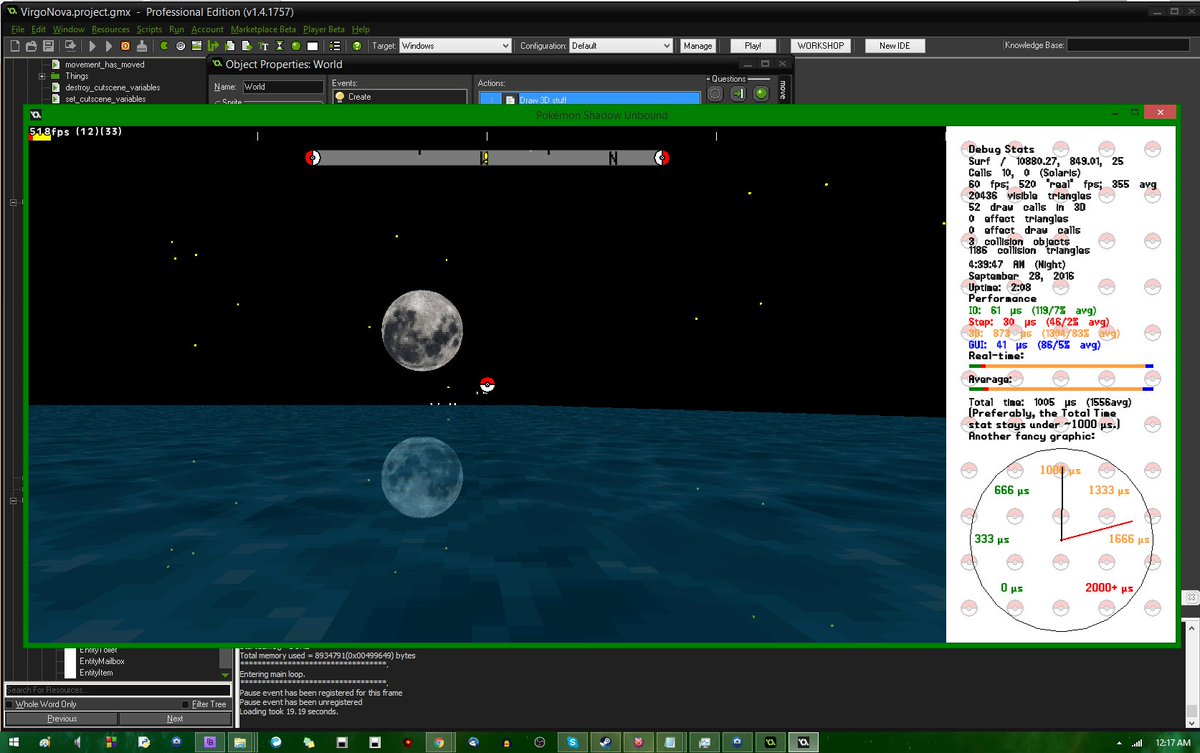Open the Resources menu
Viewport: 1200px width, 753px height.
[110, 29]
